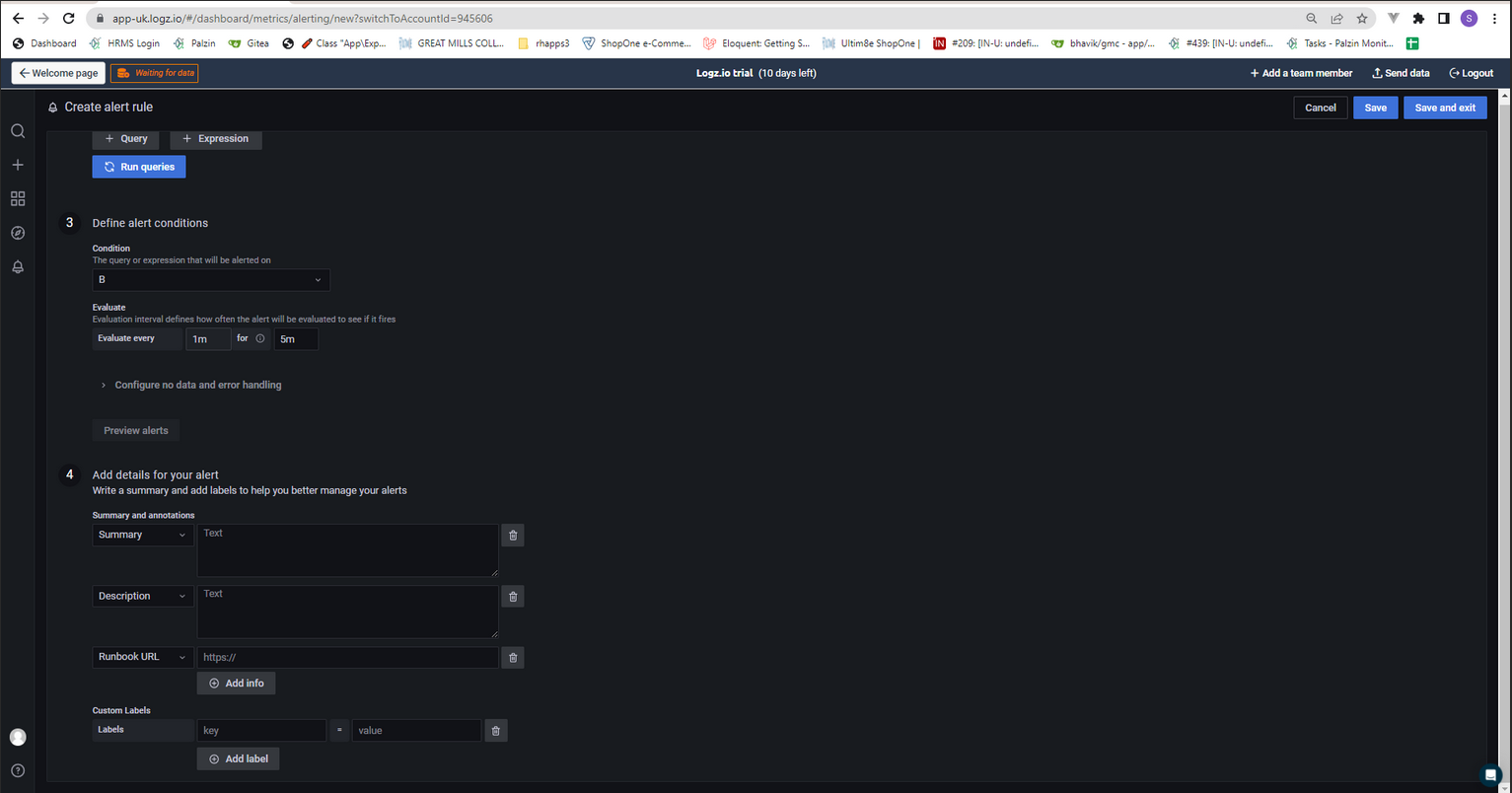
Task: Open the Condition dropdown showing B
Action: pos(211,280)
